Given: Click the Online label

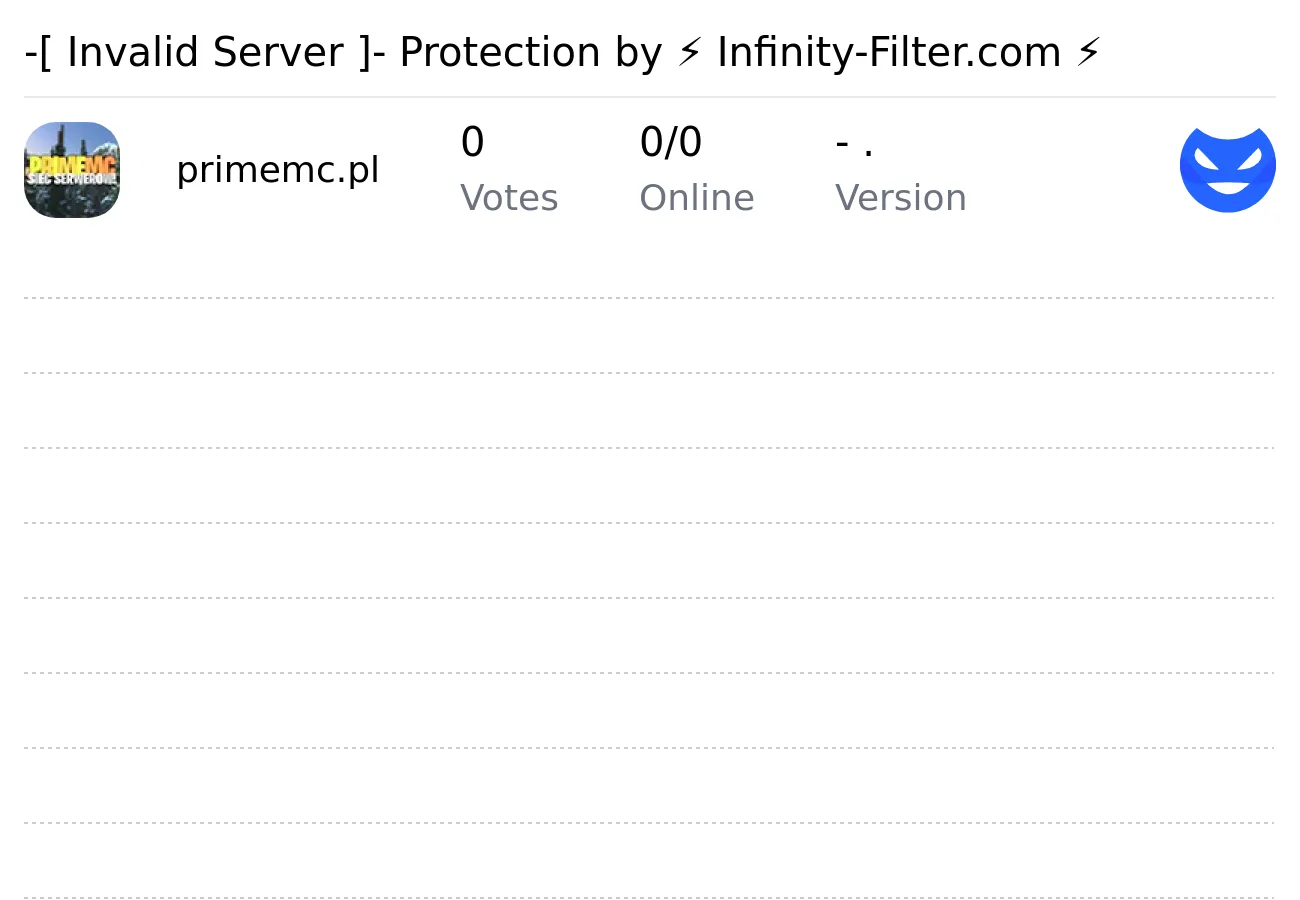Looking at the screenshot, I should tap(697, 198).
